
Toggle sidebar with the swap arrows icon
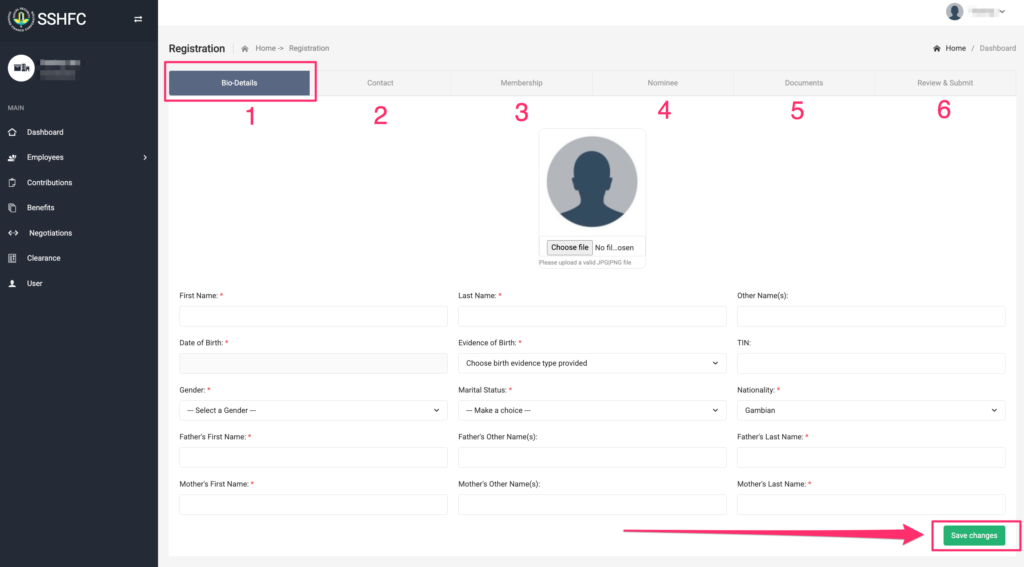click(x=138, y=19)
